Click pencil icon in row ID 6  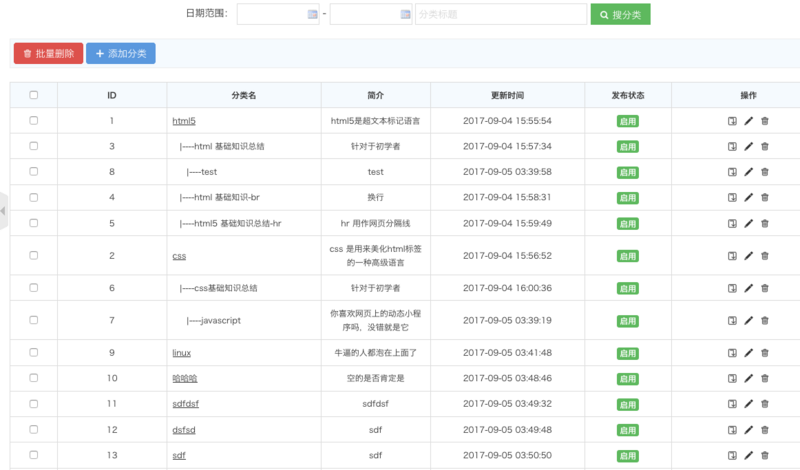pyautogui.click(x=748, y=288)
